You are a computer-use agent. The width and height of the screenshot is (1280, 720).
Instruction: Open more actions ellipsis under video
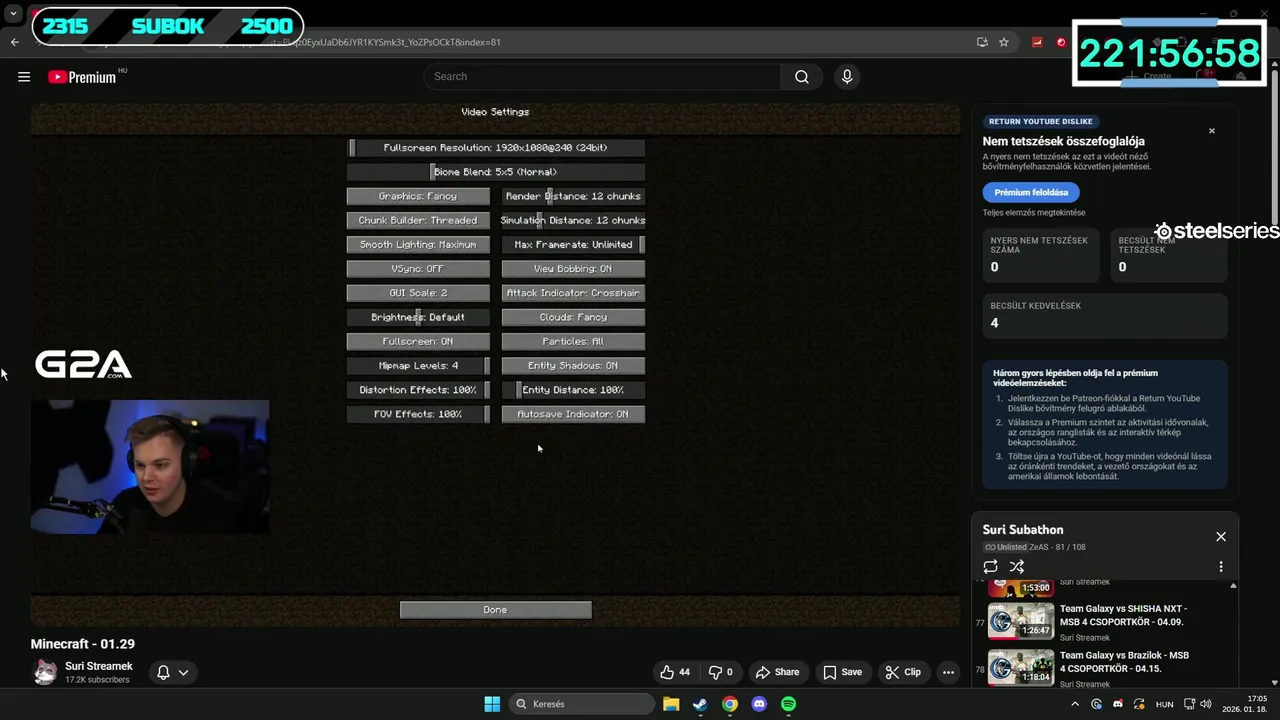click(948, 672)
